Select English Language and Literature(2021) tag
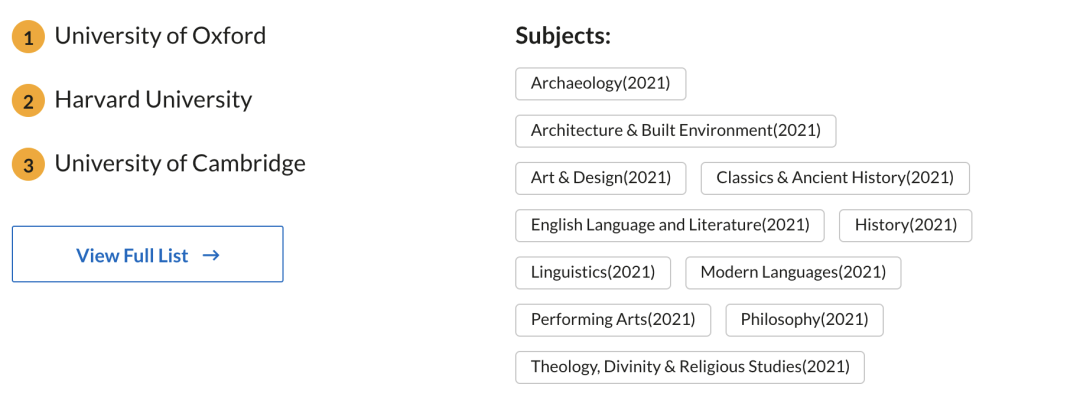Screen dimensions: 1080x410 point(669,225)
